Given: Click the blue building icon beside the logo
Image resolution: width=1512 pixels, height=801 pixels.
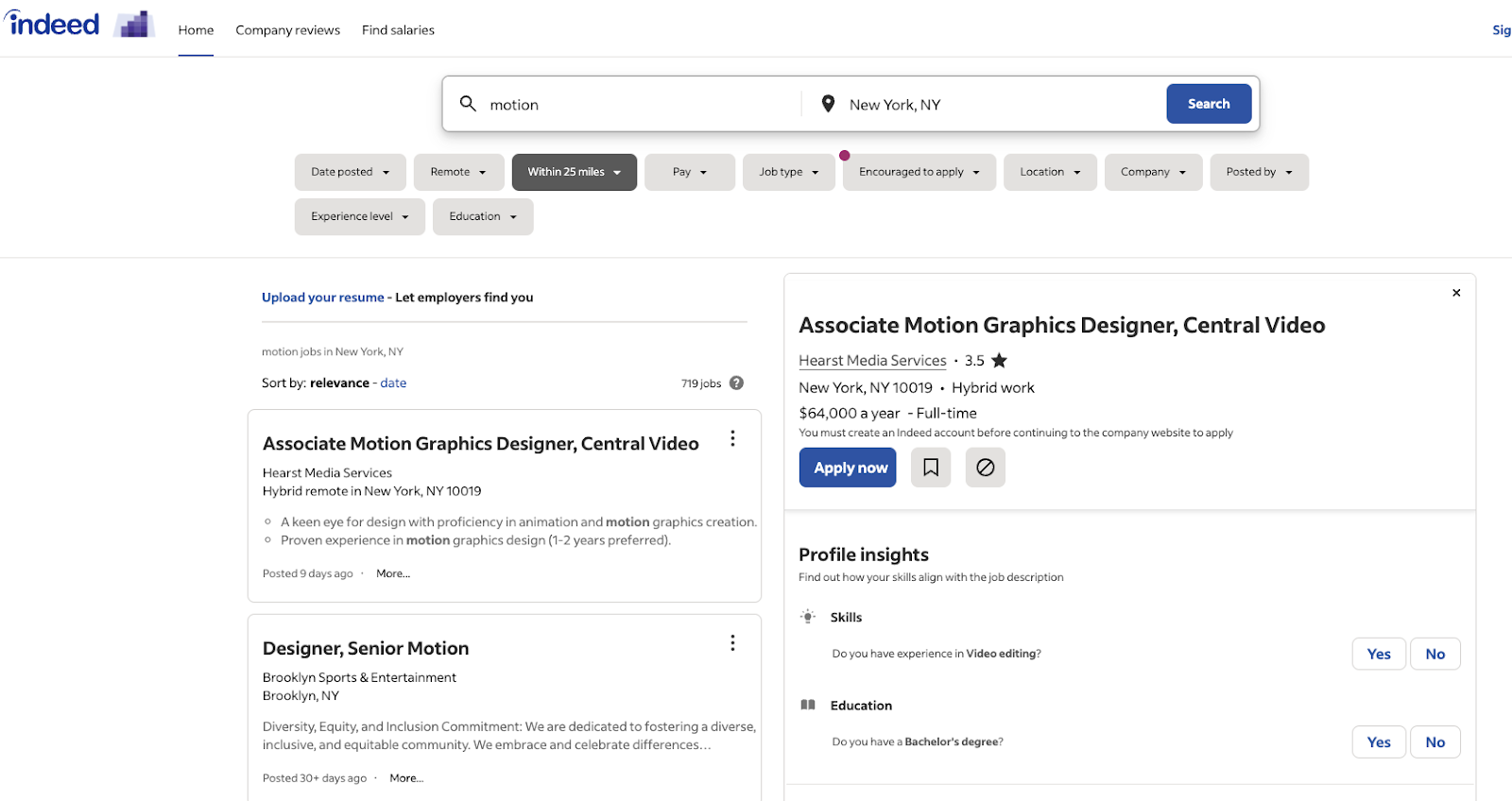Looking at the screenshot, I should [134, 25].
